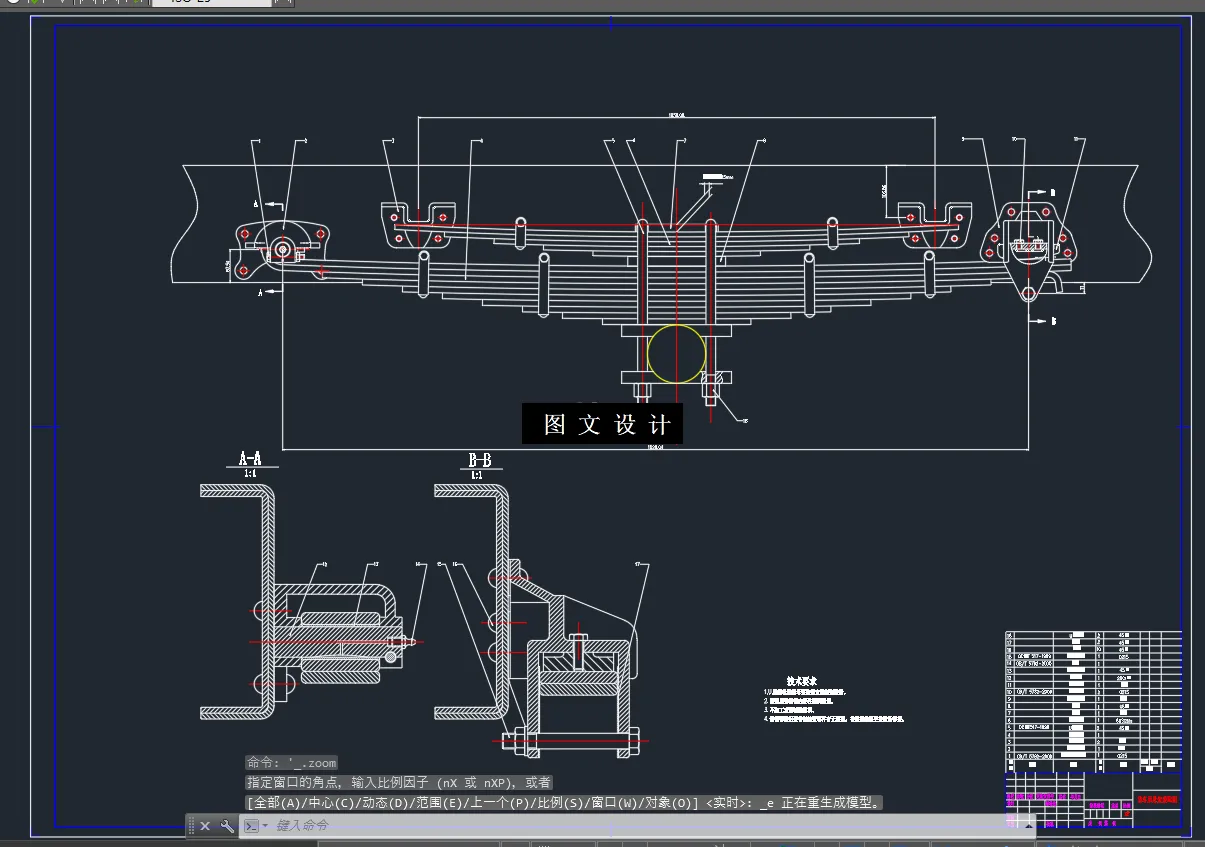Select 全部(A) from the zoom options

pos(275,801)
